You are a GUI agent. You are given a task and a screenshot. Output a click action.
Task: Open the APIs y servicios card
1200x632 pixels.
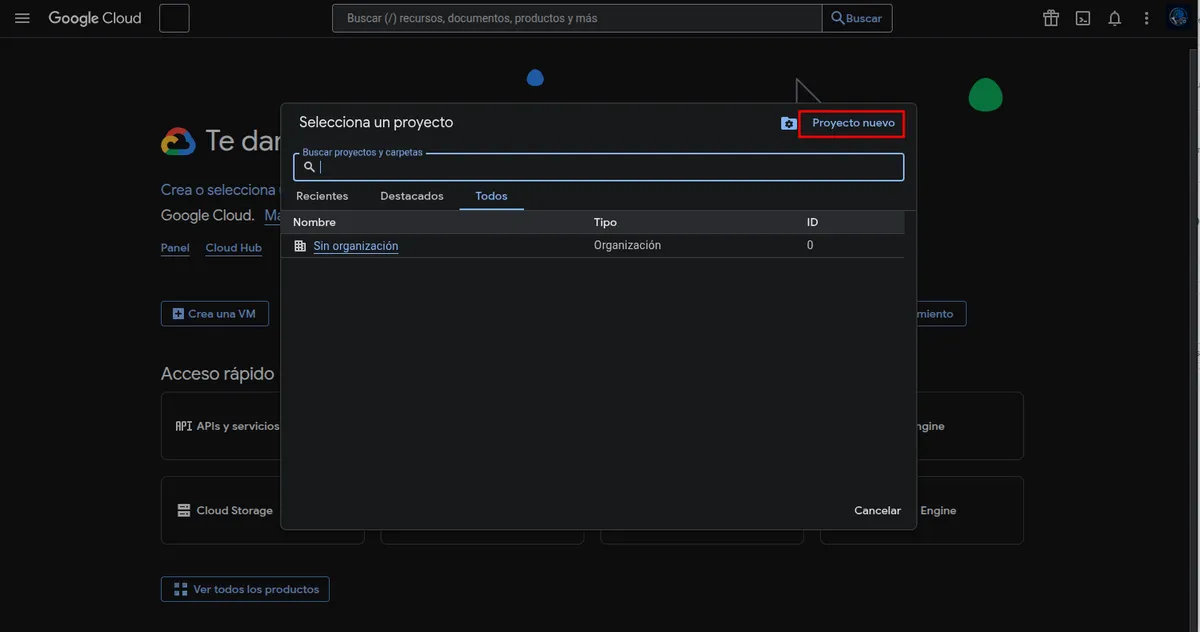pos(222,426)
